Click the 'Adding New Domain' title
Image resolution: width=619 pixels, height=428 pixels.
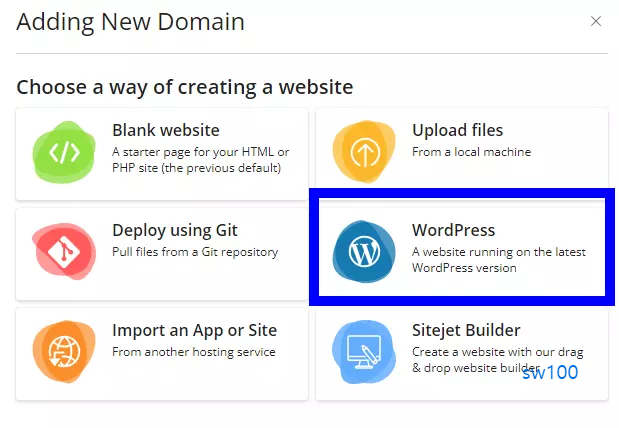[x=131, y=22]
